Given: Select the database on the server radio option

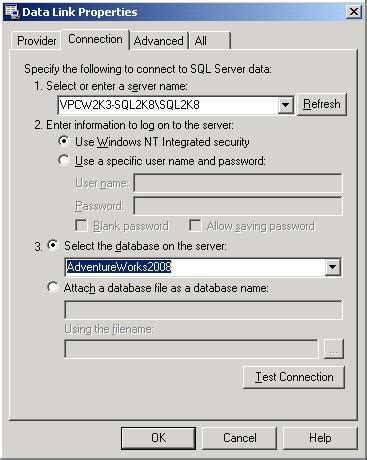Looking at the screenshot, I should pos(53,246).
